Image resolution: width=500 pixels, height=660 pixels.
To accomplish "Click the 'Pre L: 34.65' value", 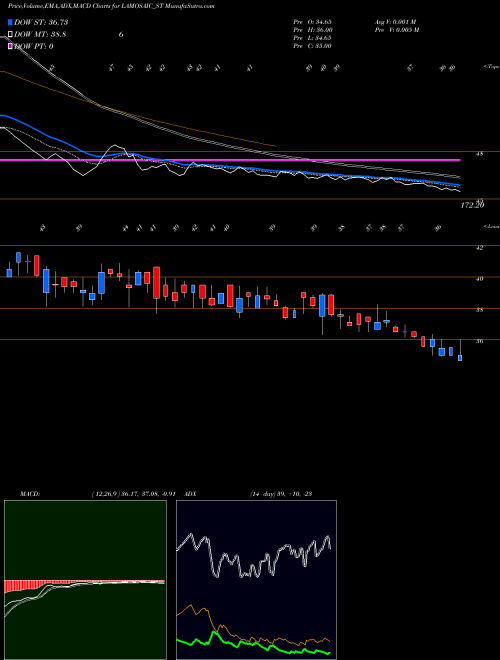I will (313, 38).
